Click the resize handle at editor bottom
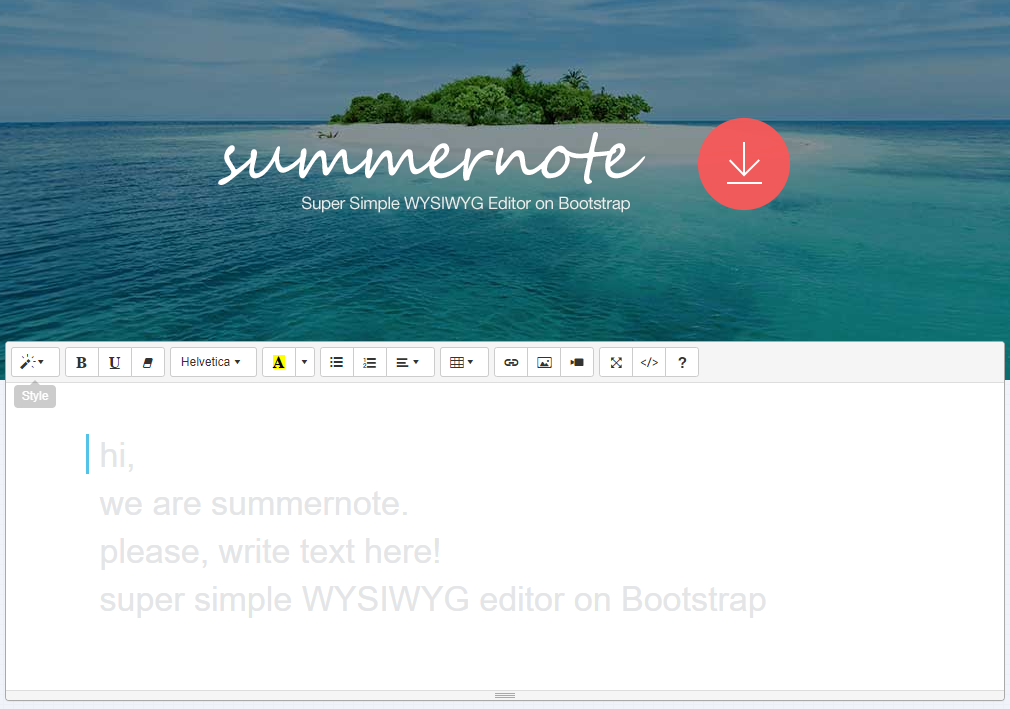This screenshot has width=1010, height=709. point(505,695)
